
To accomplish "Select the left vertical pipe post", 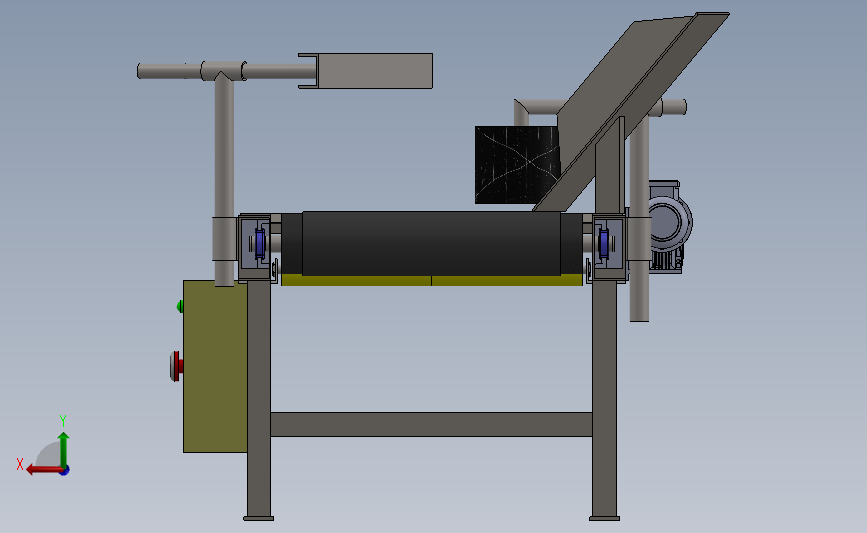I will (224, 182).
